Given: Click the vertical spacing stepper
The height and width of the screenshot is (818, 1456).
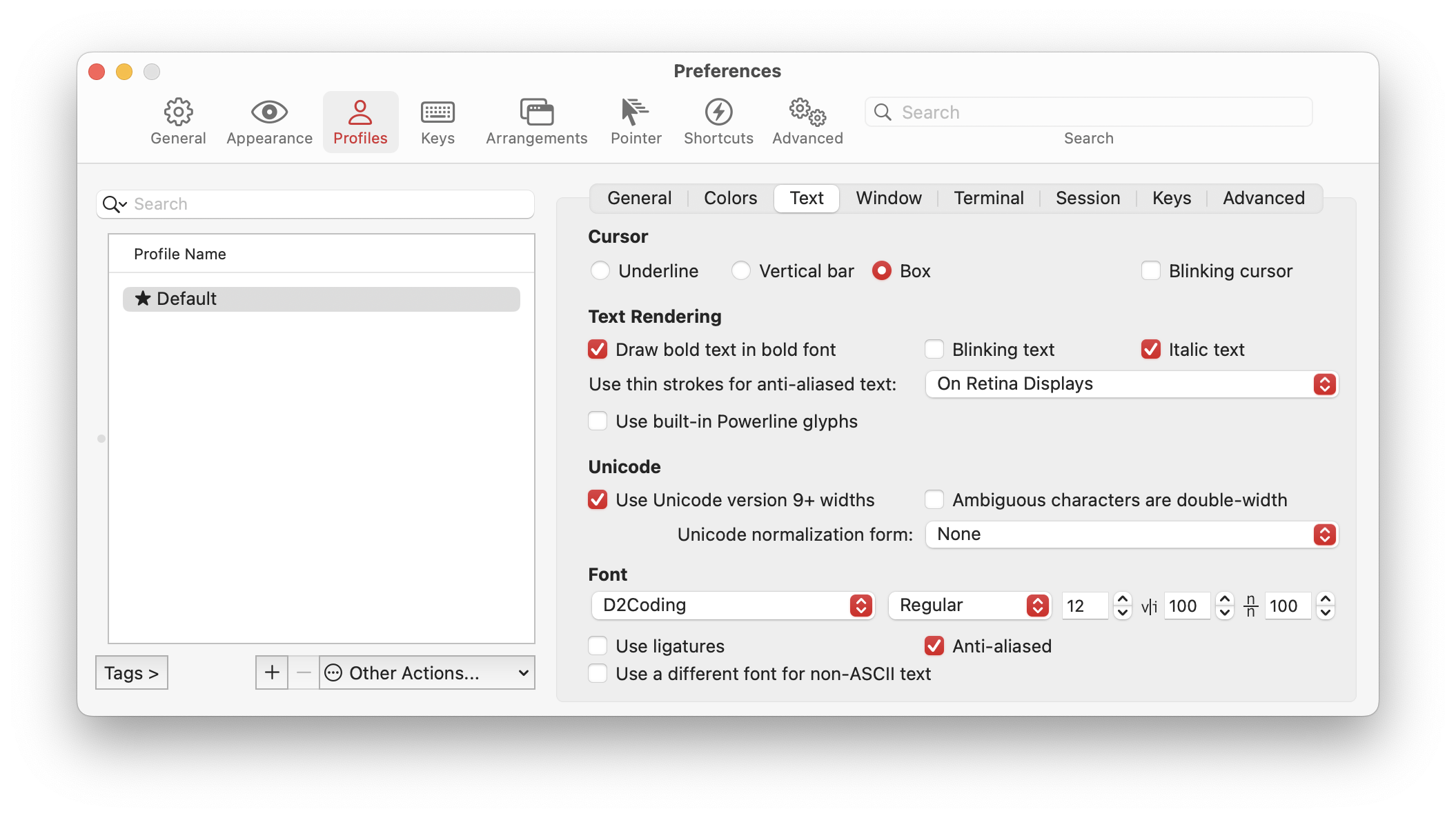Looking at the screenshot, I should click(1326, 606).
